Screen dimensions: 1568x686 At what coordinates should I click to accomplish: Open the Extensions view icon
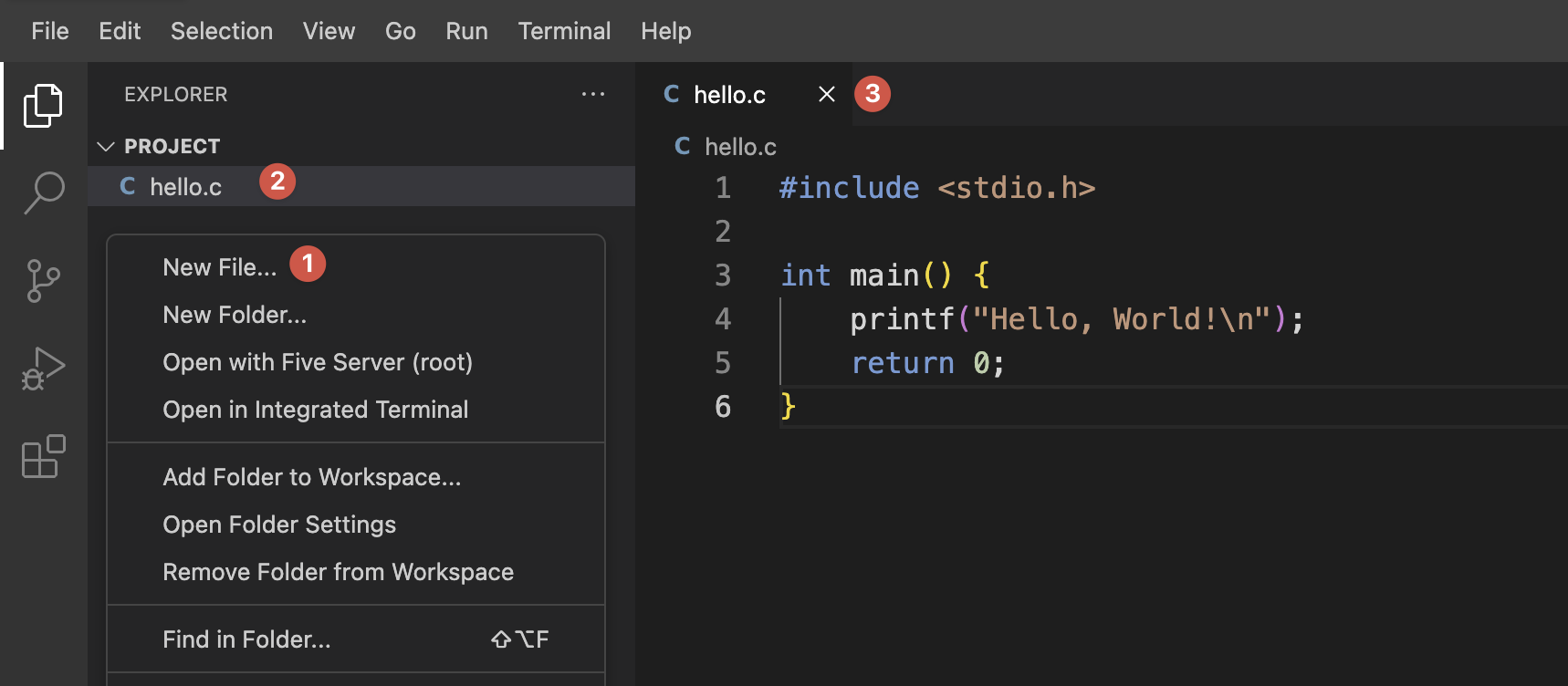tap(43, 456)
